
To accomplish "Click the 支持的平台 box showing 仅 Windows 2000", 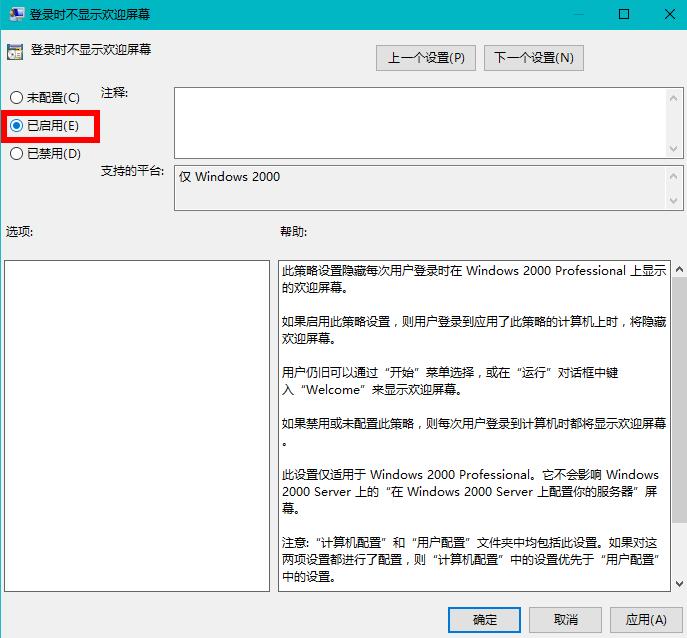I will point(420,188).
